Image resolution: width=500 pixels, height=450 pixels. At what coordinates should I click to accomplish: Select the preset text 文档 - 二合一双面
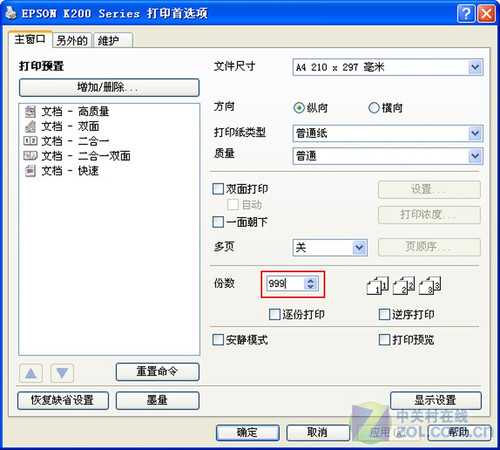(86, 156)
